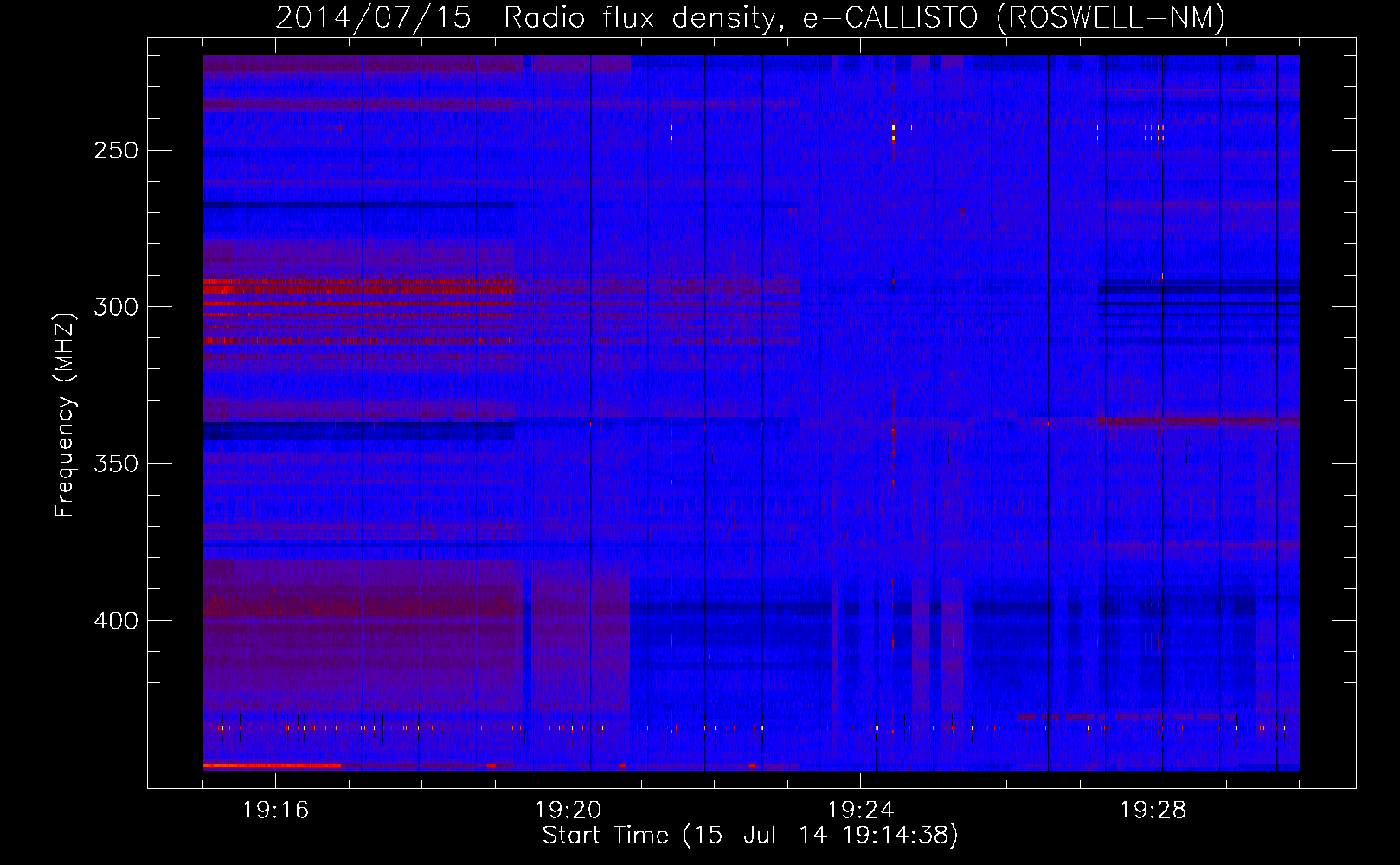Click the Start Time axis label
The width and height of the screenshot is (1400, 865).
tap(750, 836)
